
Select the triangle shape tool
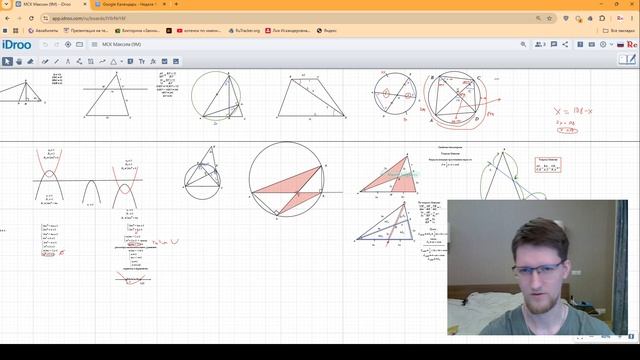(113, 61)
